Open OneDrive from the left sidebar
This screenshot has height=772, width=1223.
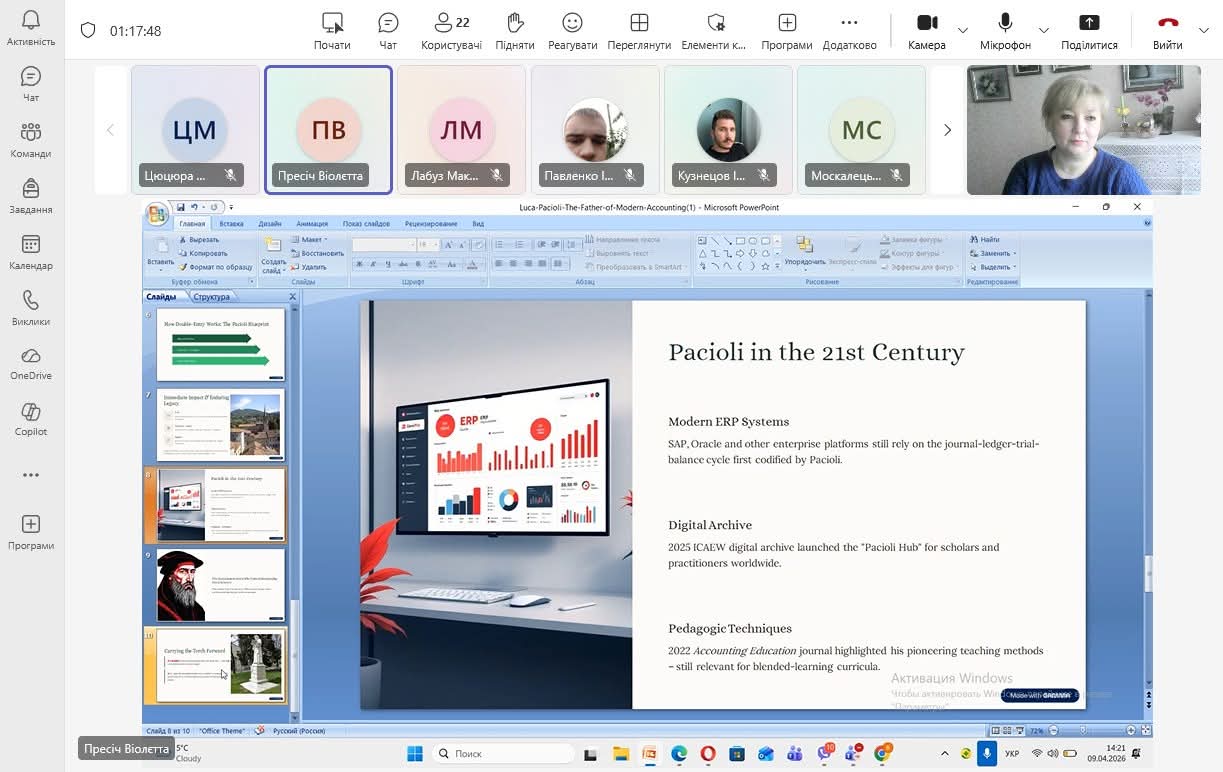pyautogui.click(x=31, y=363)
